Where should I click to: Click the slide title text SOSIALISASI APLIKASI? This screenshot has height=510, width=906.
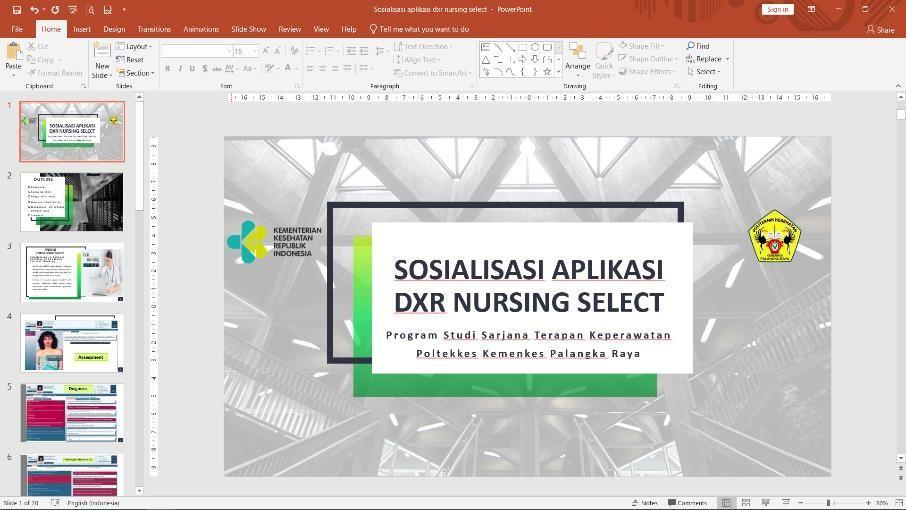tap(529, 270)
